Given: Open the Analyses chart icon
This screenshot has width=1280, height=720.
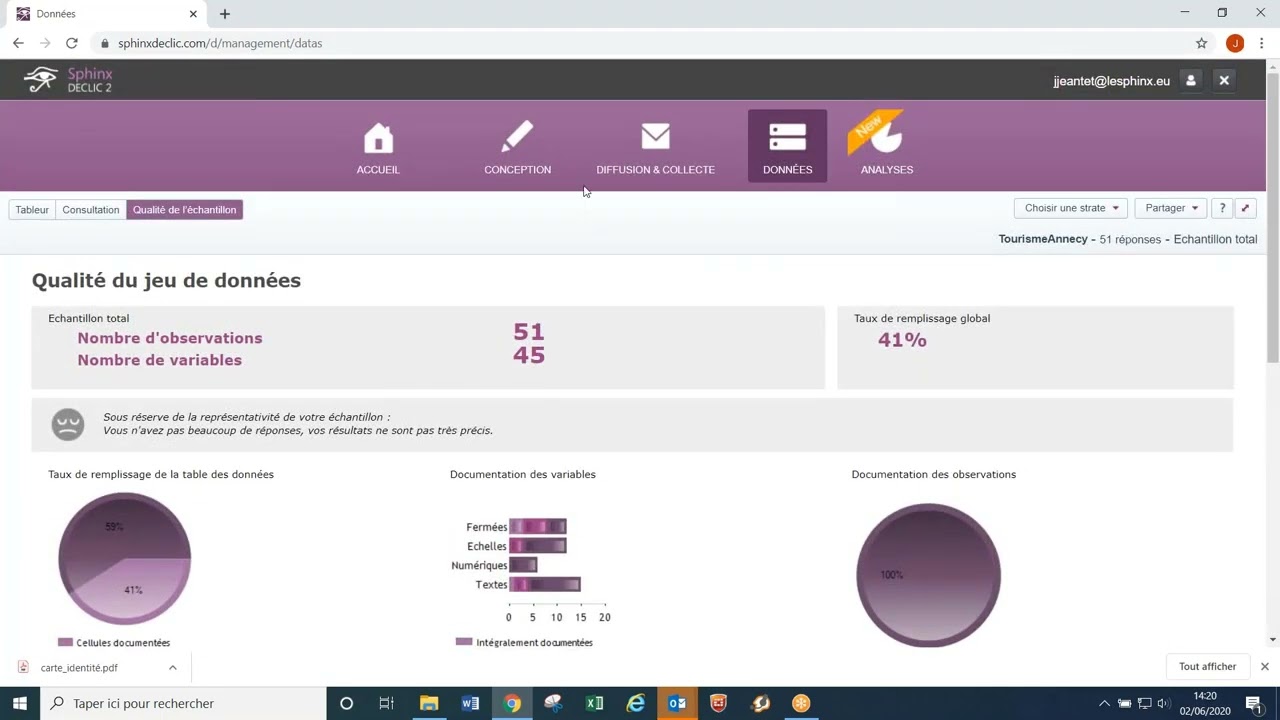Looking at the screenshot, I should tap(886, 136).
